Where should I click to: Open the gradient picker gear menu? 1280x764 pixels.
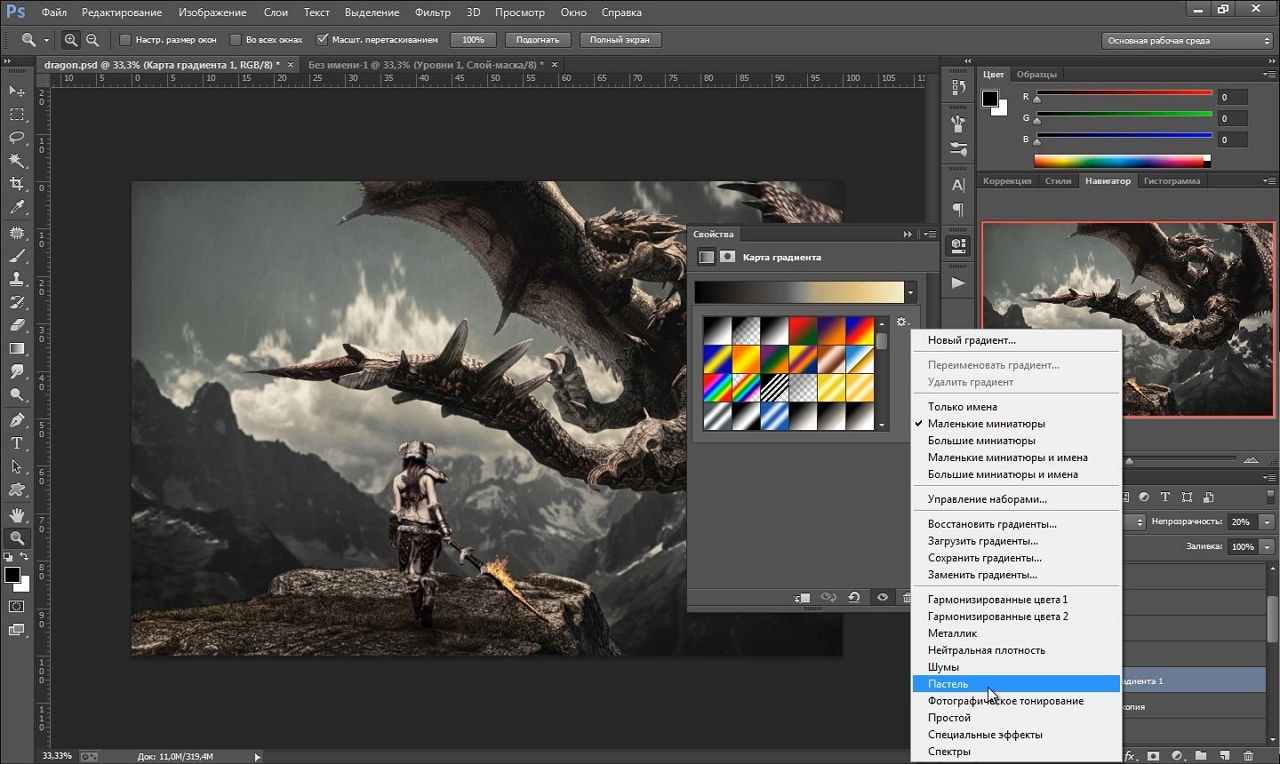tap(901, 322)
